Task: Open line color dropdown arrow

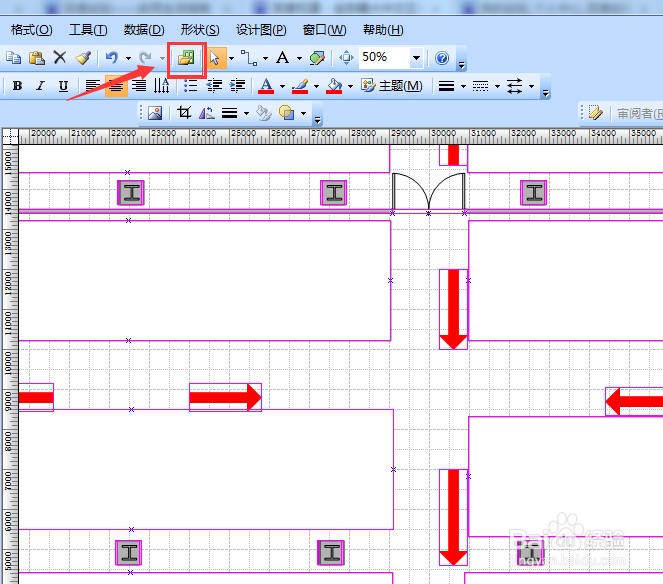Action: click(316, 86)
